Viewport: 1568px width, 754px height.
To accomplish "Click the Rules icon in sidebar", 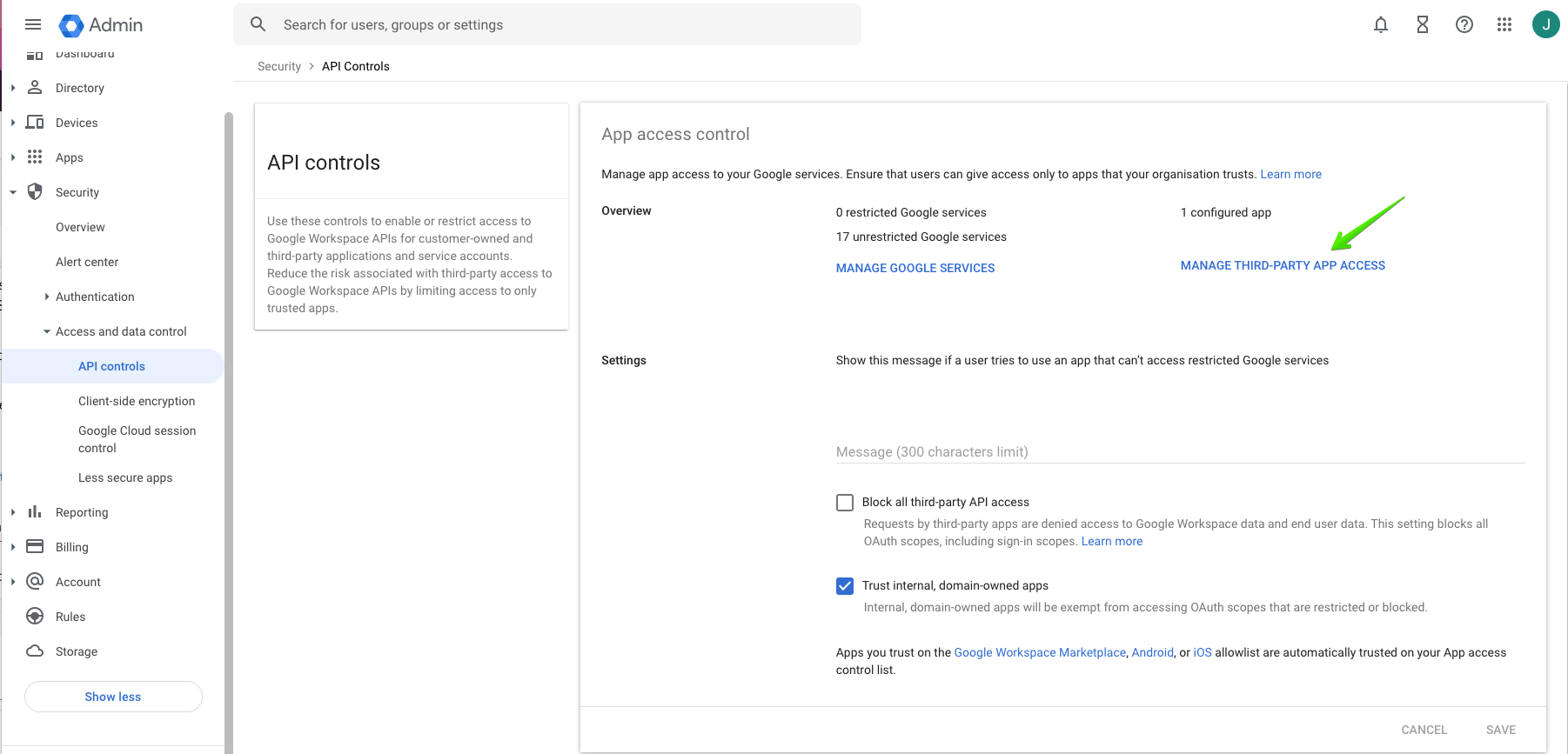I will (35, 616).
